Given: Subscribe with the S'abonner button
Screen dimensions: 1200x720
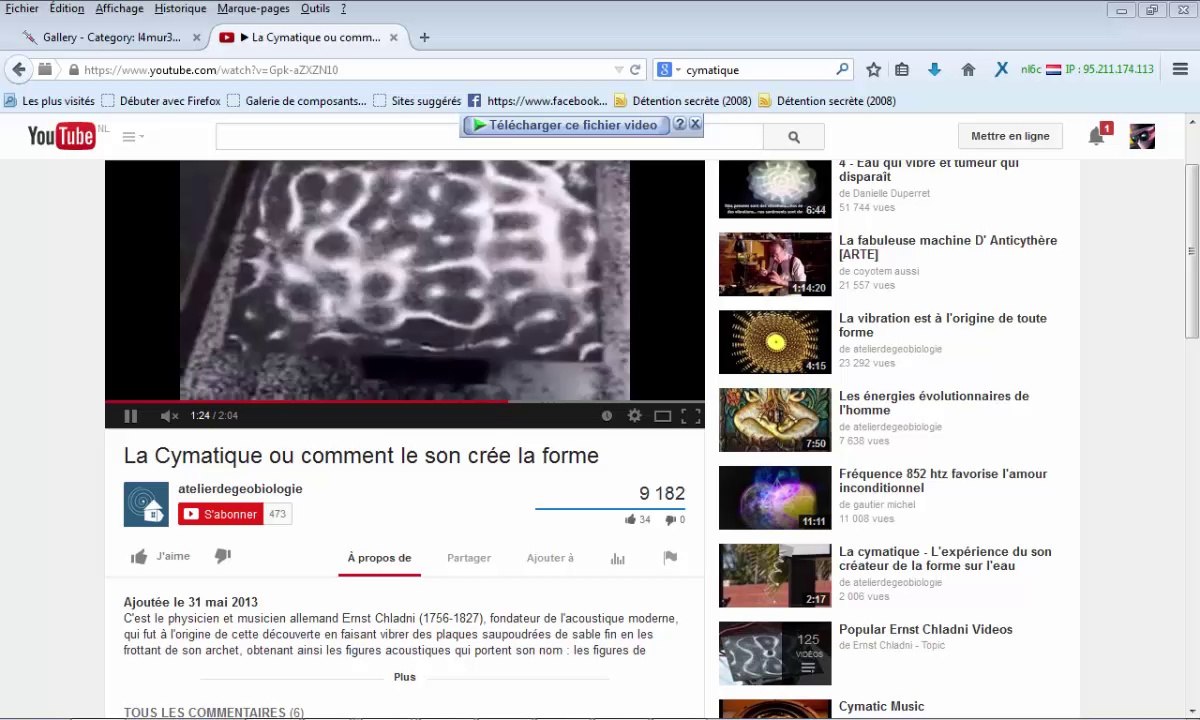Looking at the screenshot, I should 220,514.
